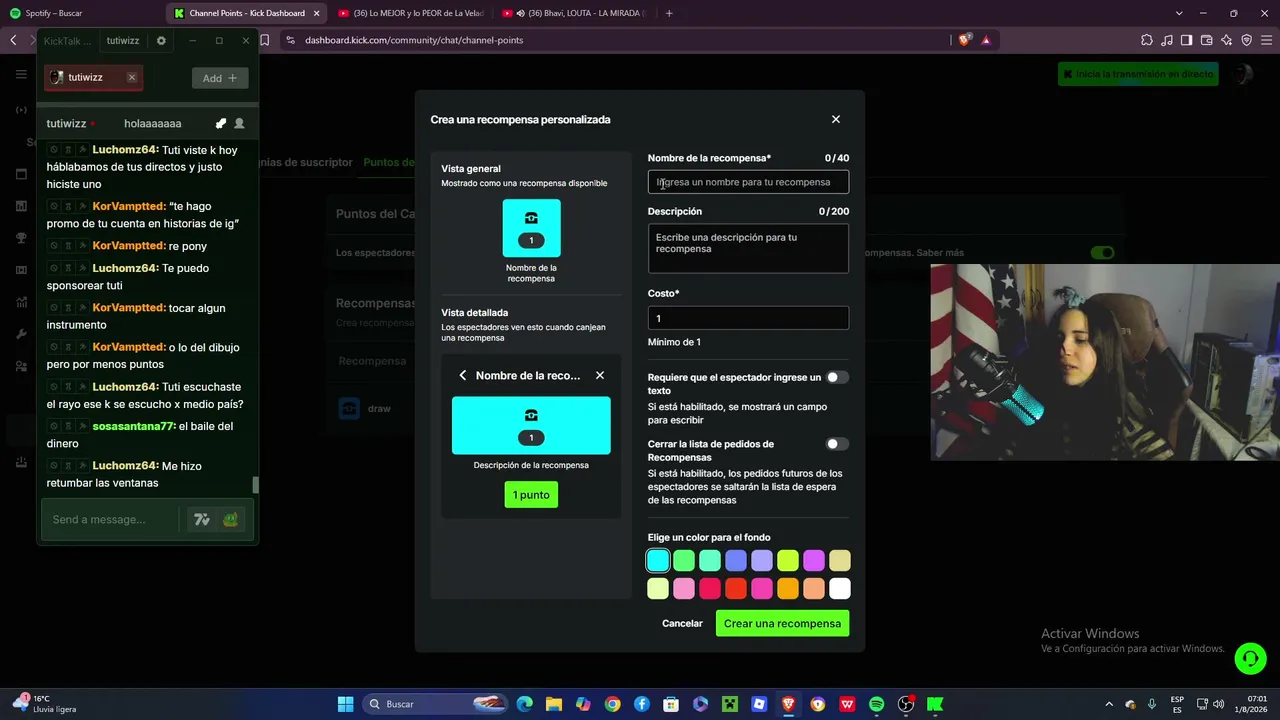Click 'Puntos de' tab behind the dialog
The image size is (1280, 720).
[390, 162]
